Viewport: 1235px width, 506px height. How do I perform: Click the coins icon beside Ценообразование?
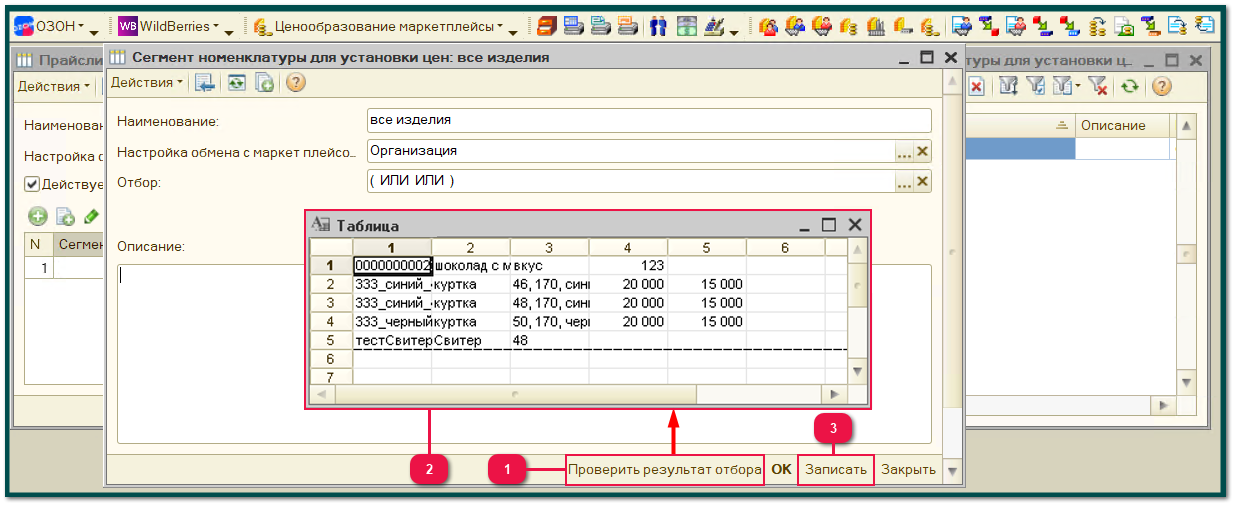(262, 26)
